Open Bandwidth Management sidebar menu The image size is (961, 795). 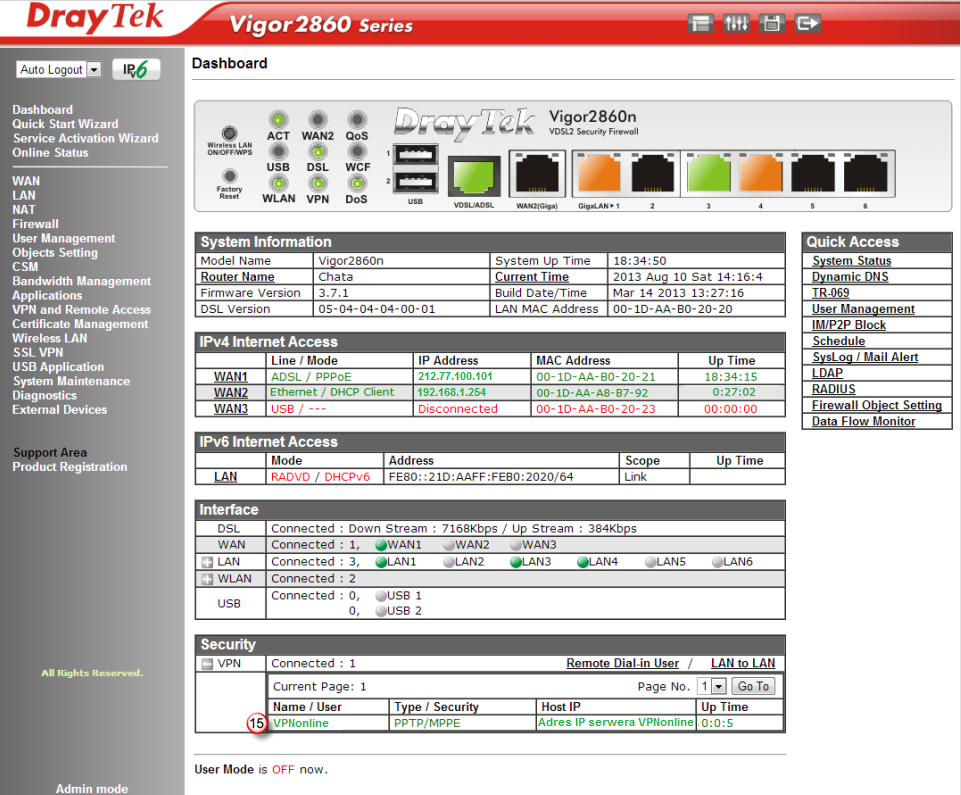point(82,281)
